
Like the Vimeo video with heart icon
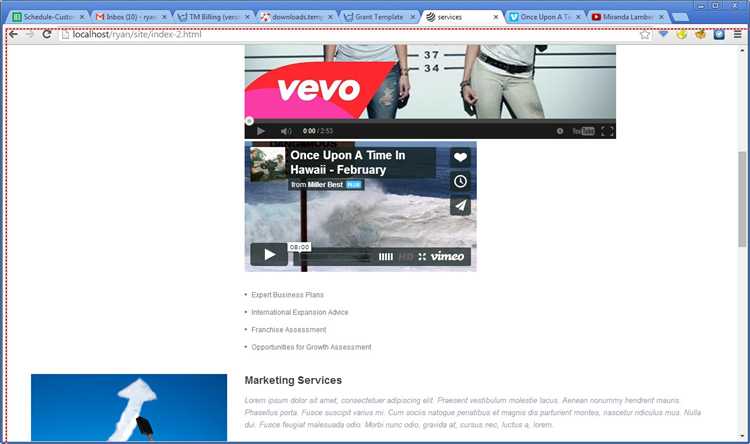pos(460,157)
